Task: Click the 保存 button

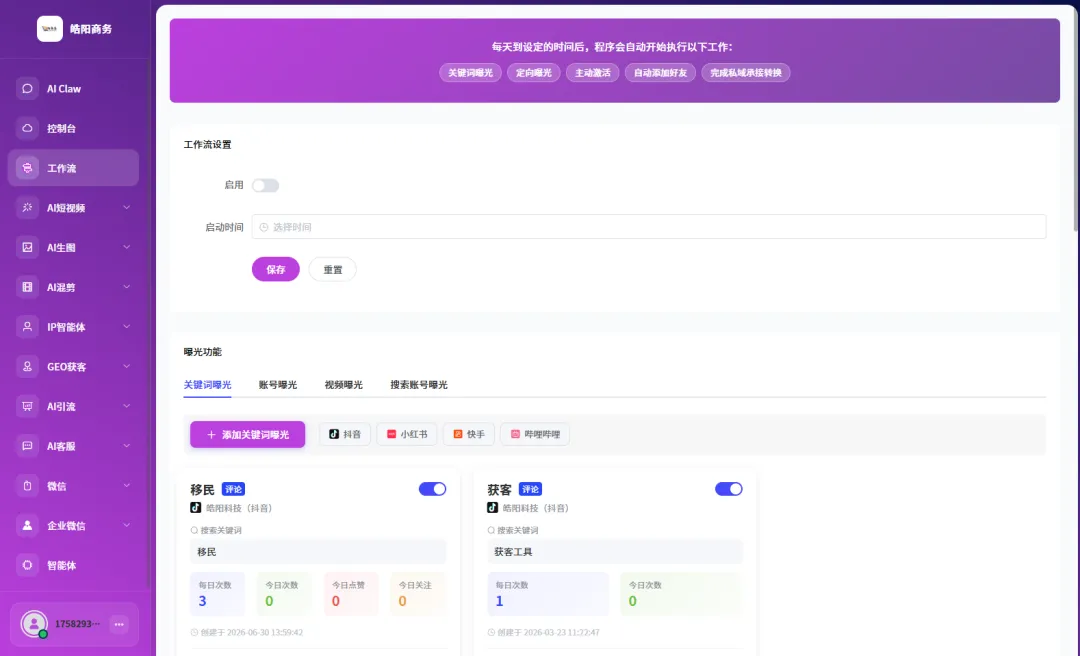Action: tap(276, 269)
